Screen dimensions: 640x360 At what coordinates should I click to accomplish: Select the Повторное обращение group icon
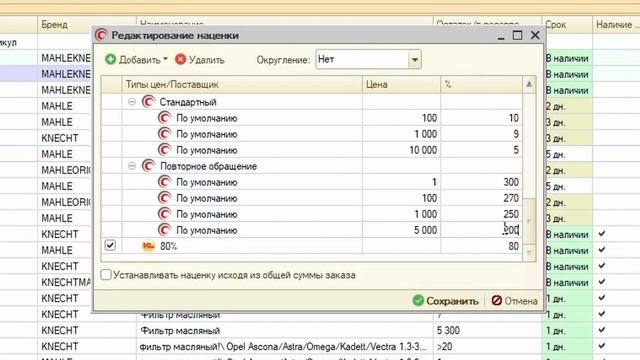[x=148, y=166]
